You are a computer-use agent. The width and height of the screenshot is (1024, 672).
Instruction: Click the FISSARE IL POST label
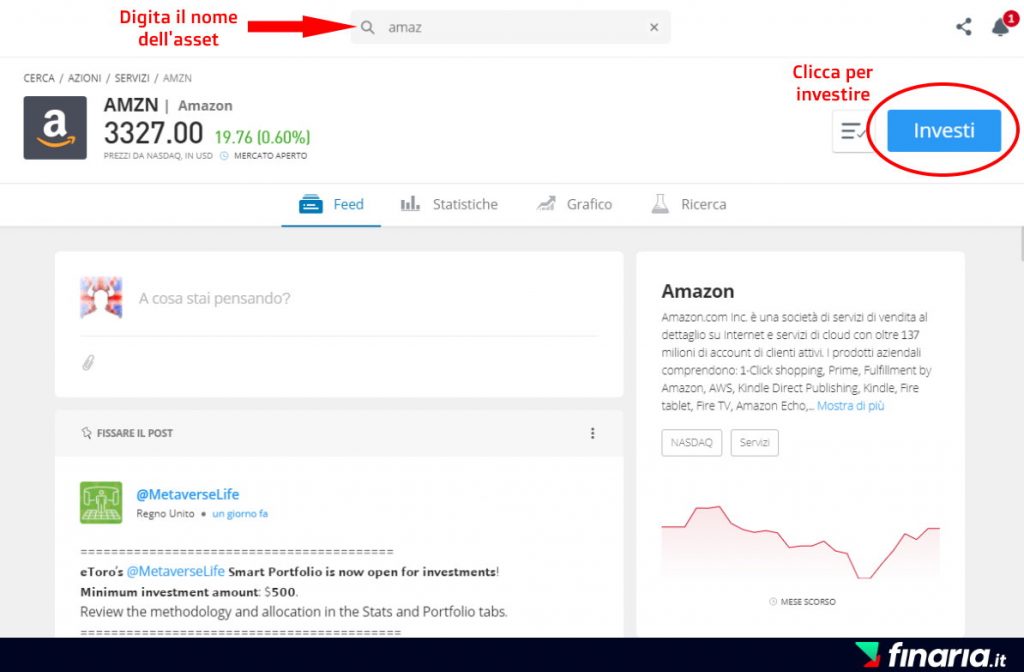[x=135, y=433]
